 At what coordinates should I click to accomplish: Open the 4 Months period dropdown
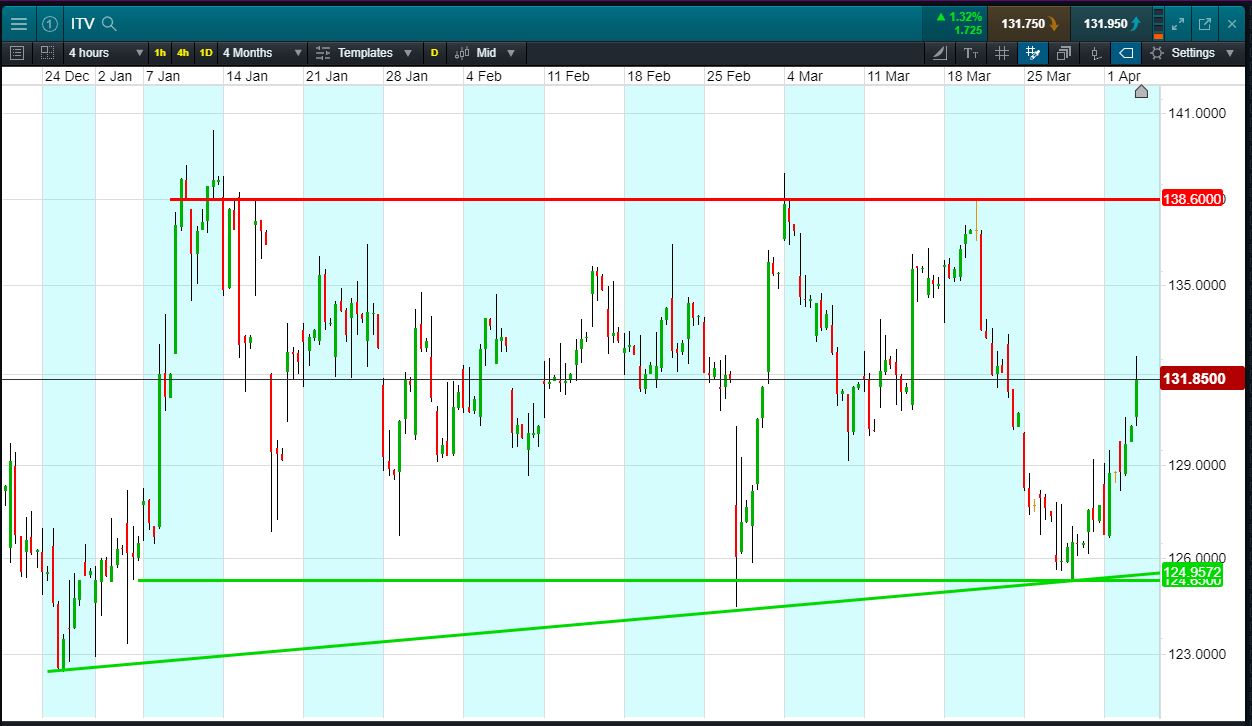(261, 52)
